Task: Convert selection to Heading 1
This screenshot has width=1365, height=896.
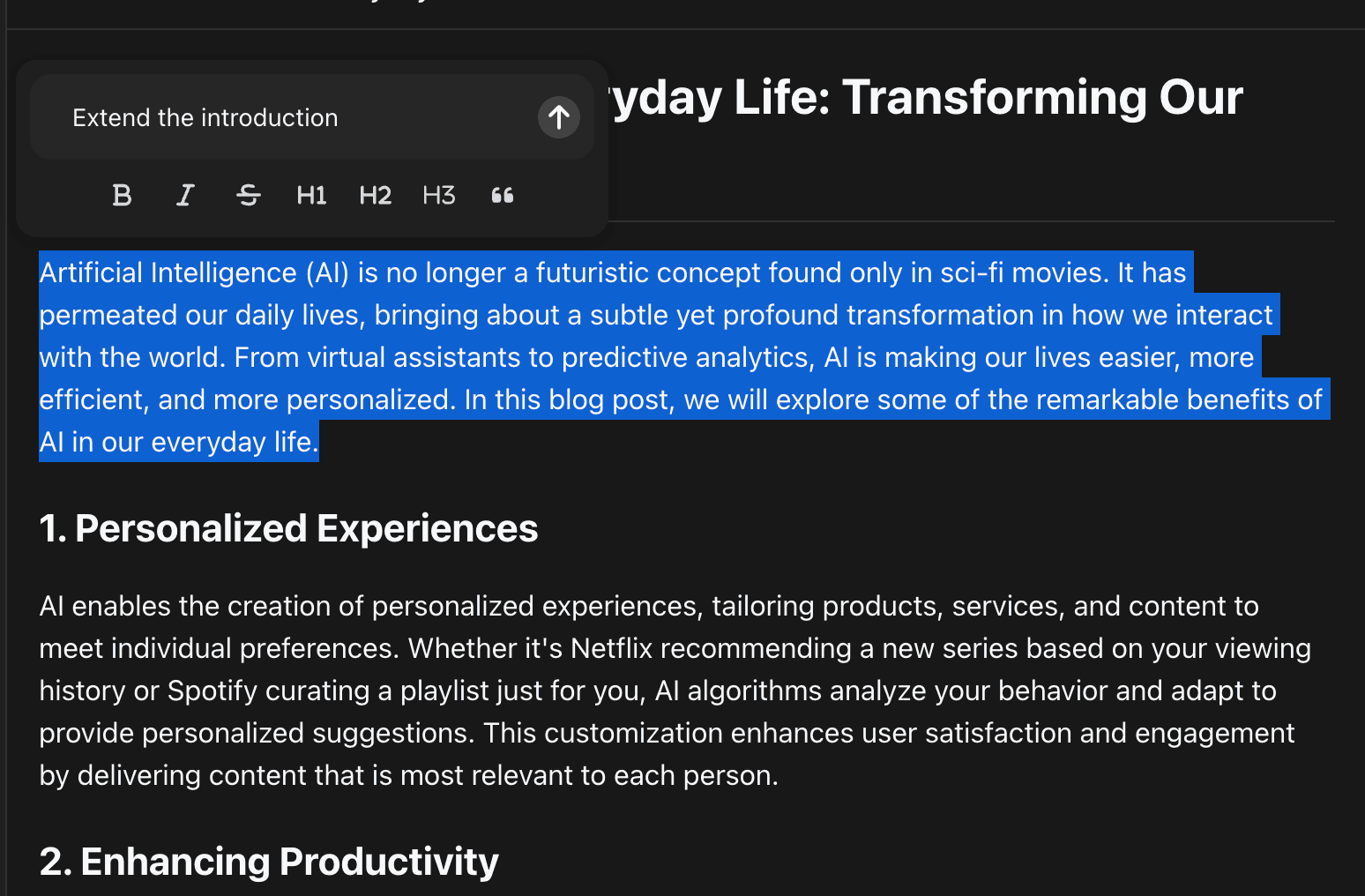Action: click(311, 195)
